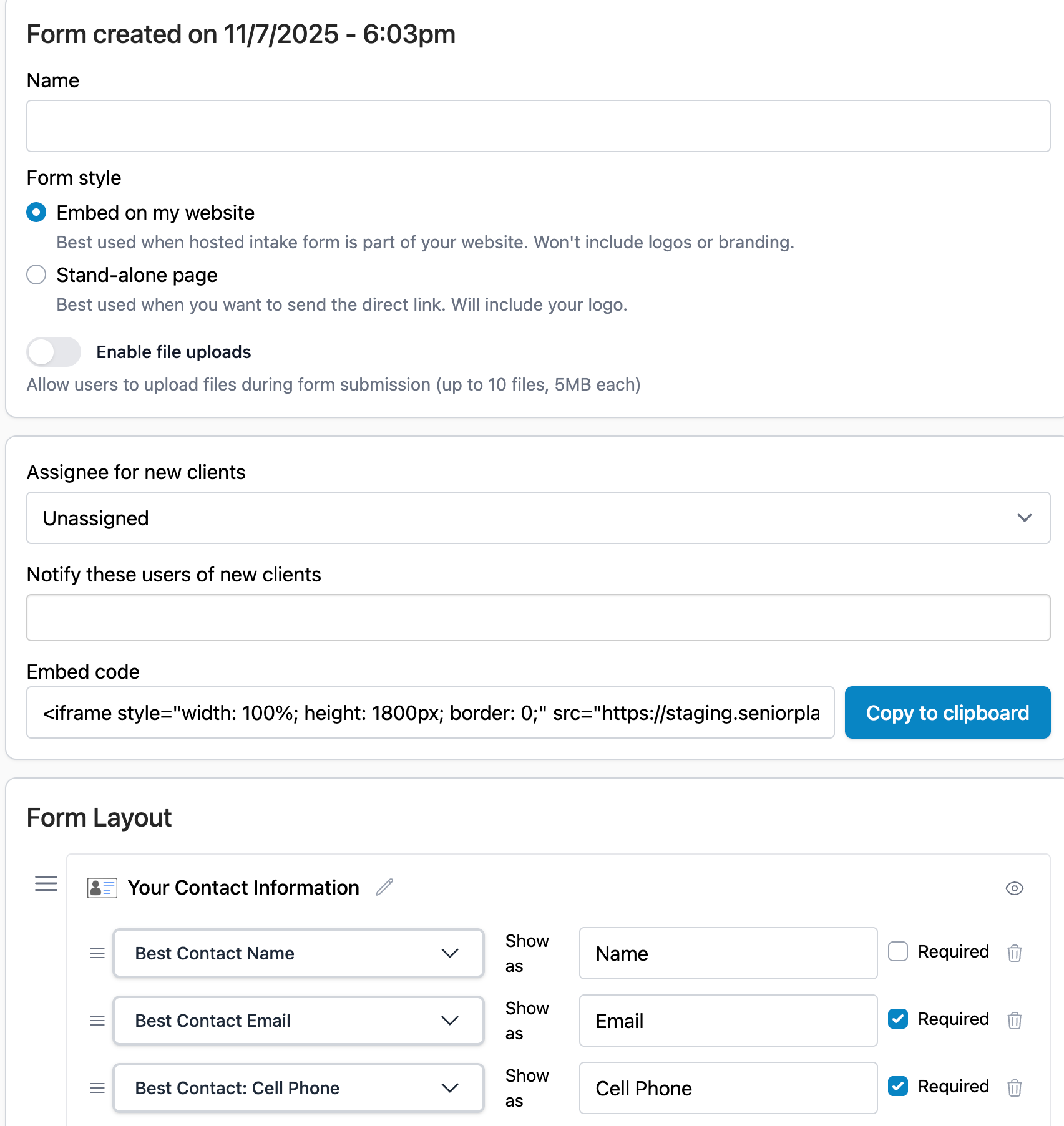Expand the Best Contact: Cell Phone dropdown
This screenshot has height=1126, width=1064.
[298, 1088]
